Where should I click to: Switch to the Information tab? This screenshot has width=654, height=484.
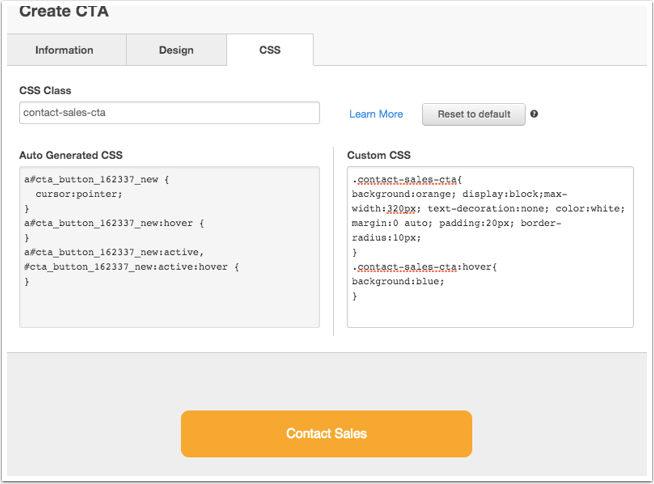click(x=66, y=50)
